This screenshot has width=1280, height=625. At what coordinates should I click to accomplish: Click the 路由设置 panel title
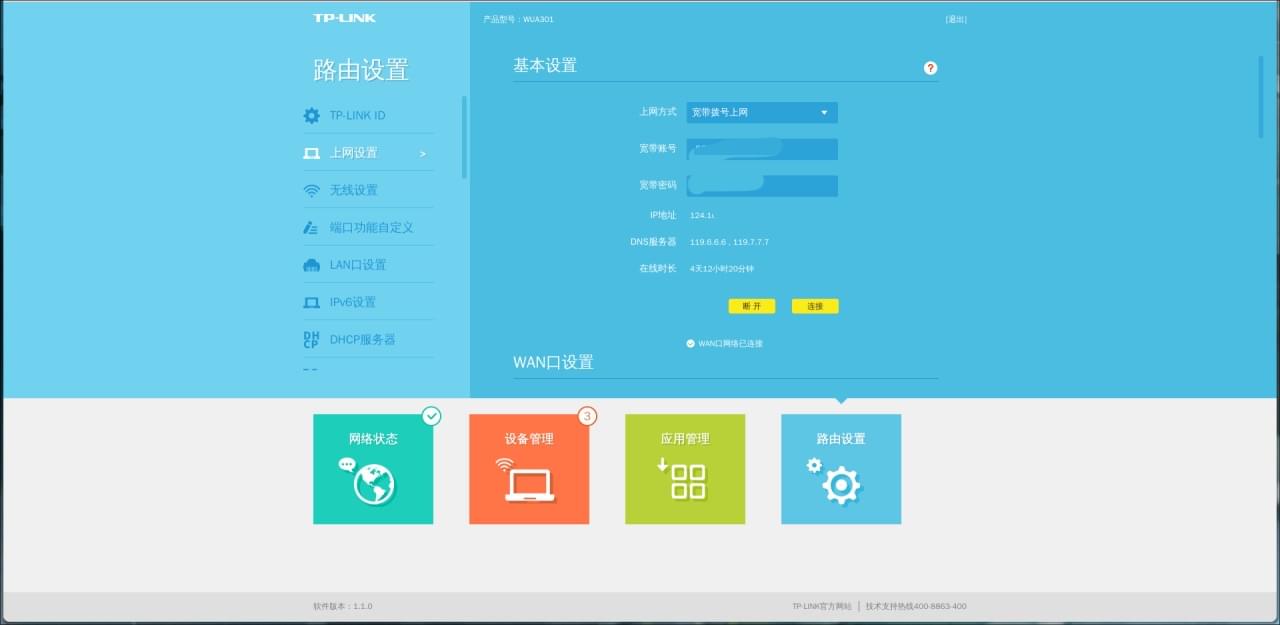pos(361,70)
